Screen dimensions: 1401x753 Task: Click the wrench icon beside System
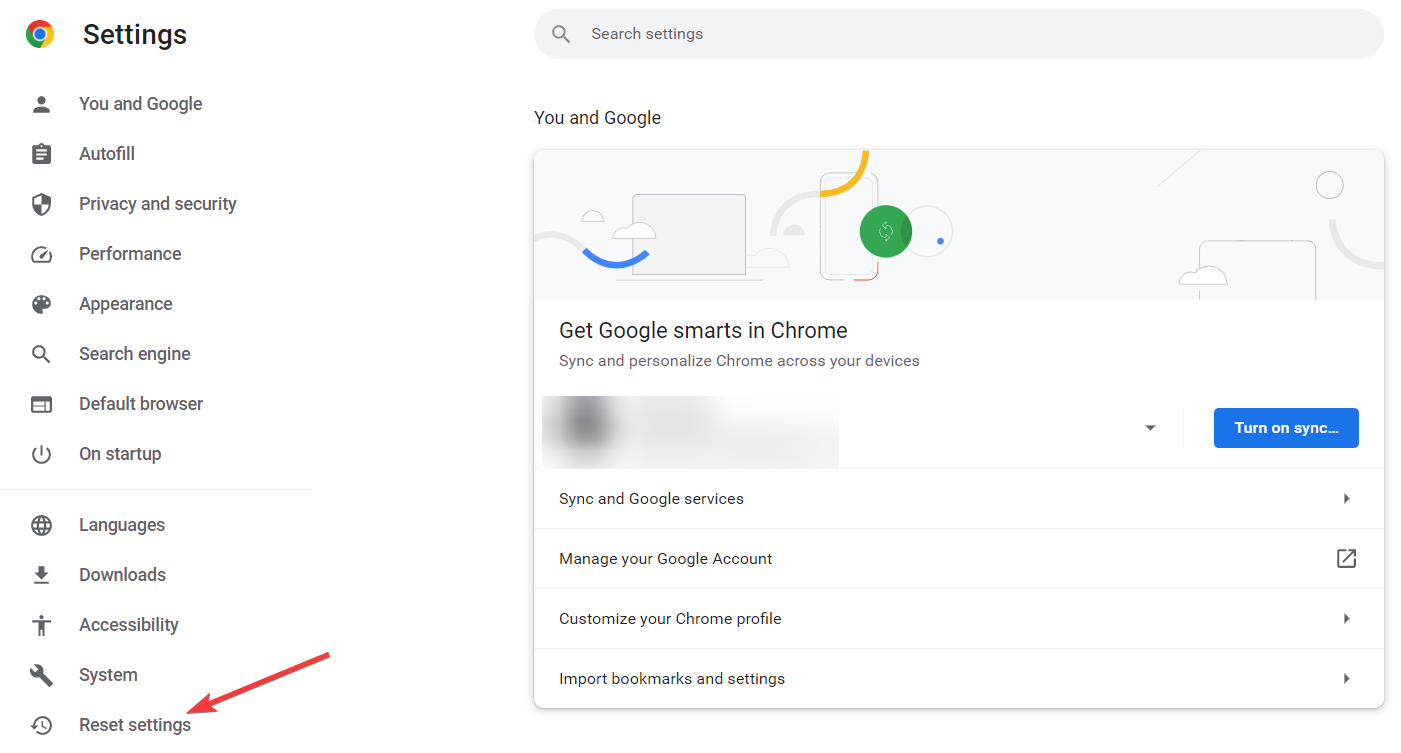click(x=41, y=675)
